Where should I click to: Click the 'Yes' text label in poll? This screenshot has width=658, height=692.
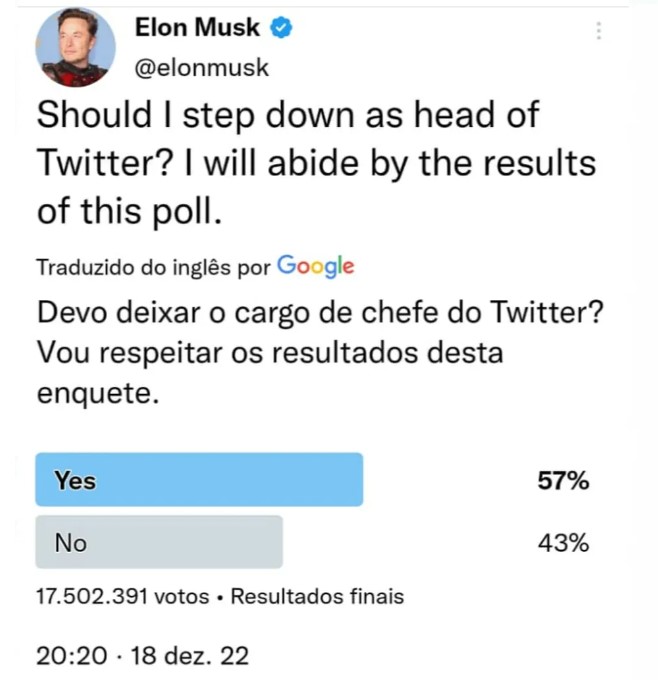point(76,481)
